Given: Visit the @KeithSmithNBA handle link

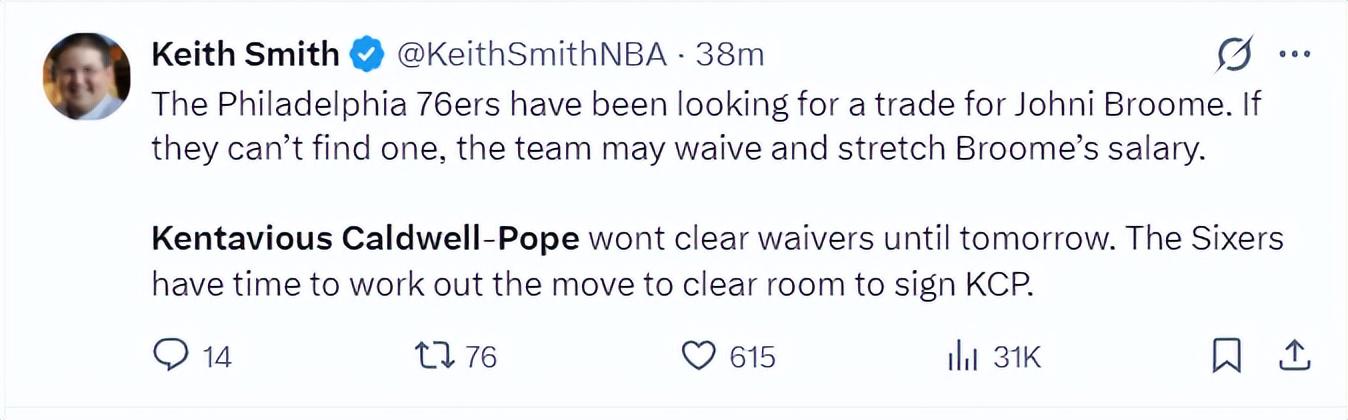Looking at the screenshot, I should tap(531, 55).
